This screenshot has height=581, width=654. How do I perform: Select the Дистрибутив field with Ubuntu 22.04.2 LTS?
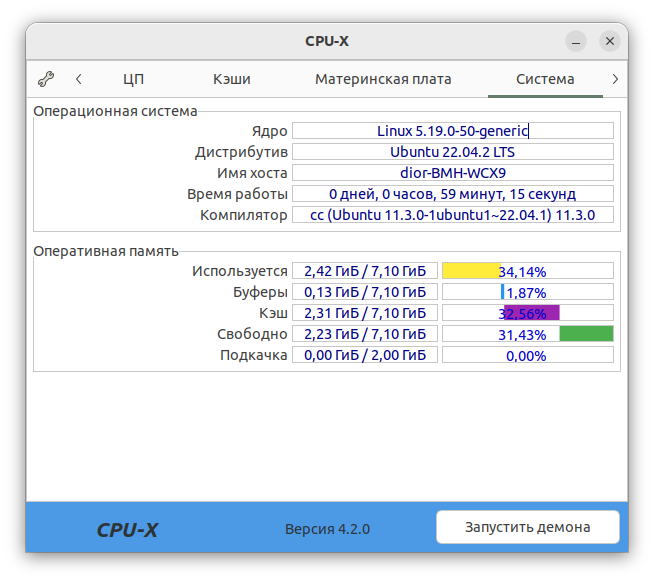[x=453, y=152]
